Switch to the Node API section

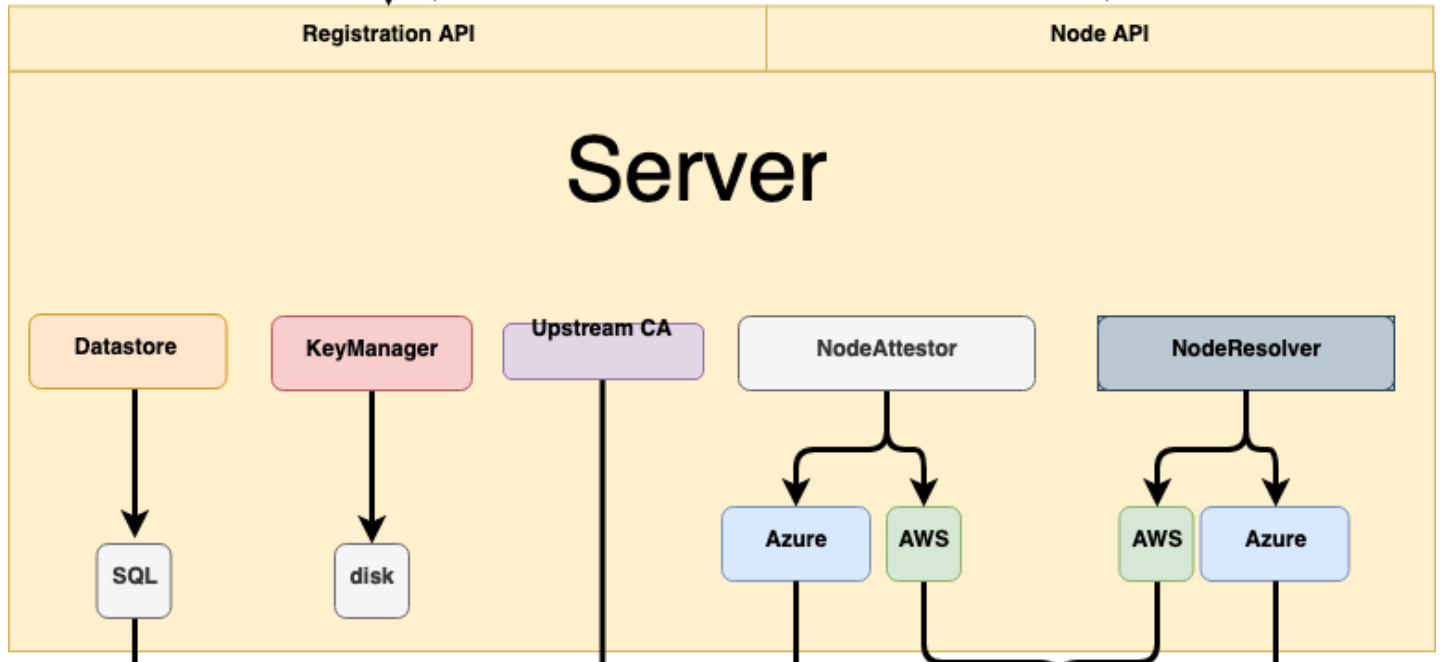[1098, 35]
